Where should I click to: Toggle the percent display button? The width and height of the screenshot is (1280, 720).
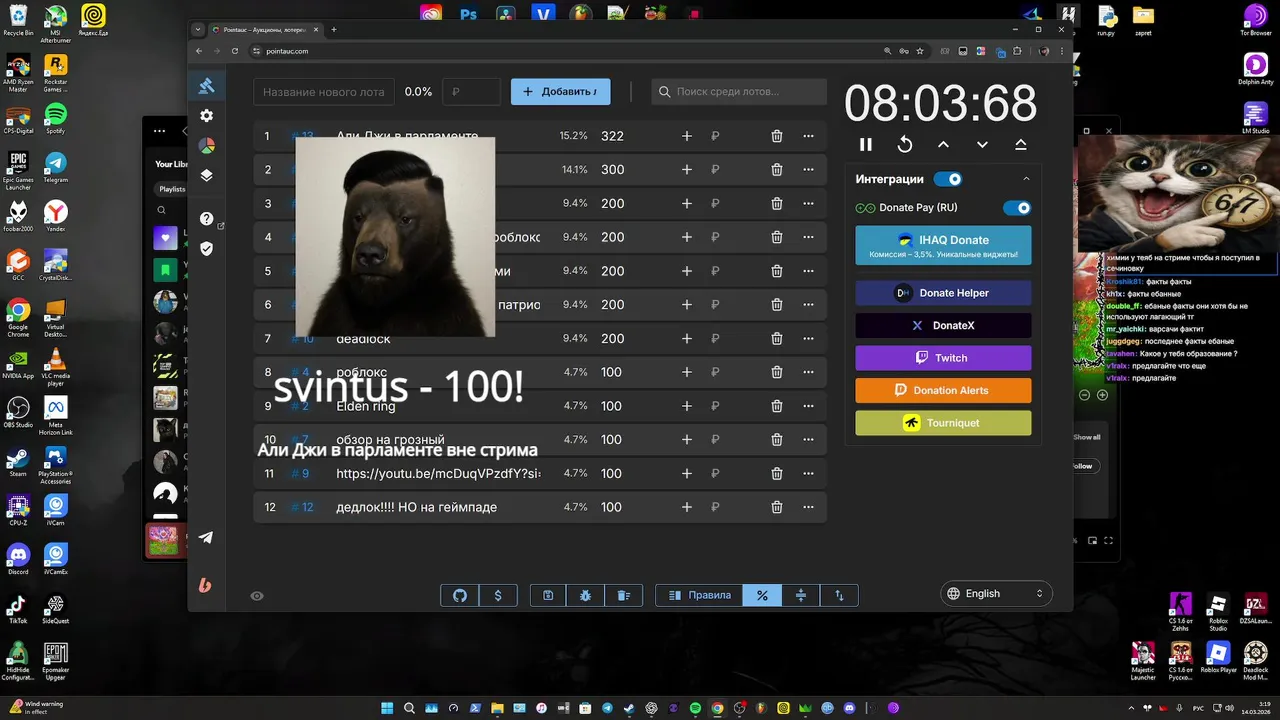point(762,595)
